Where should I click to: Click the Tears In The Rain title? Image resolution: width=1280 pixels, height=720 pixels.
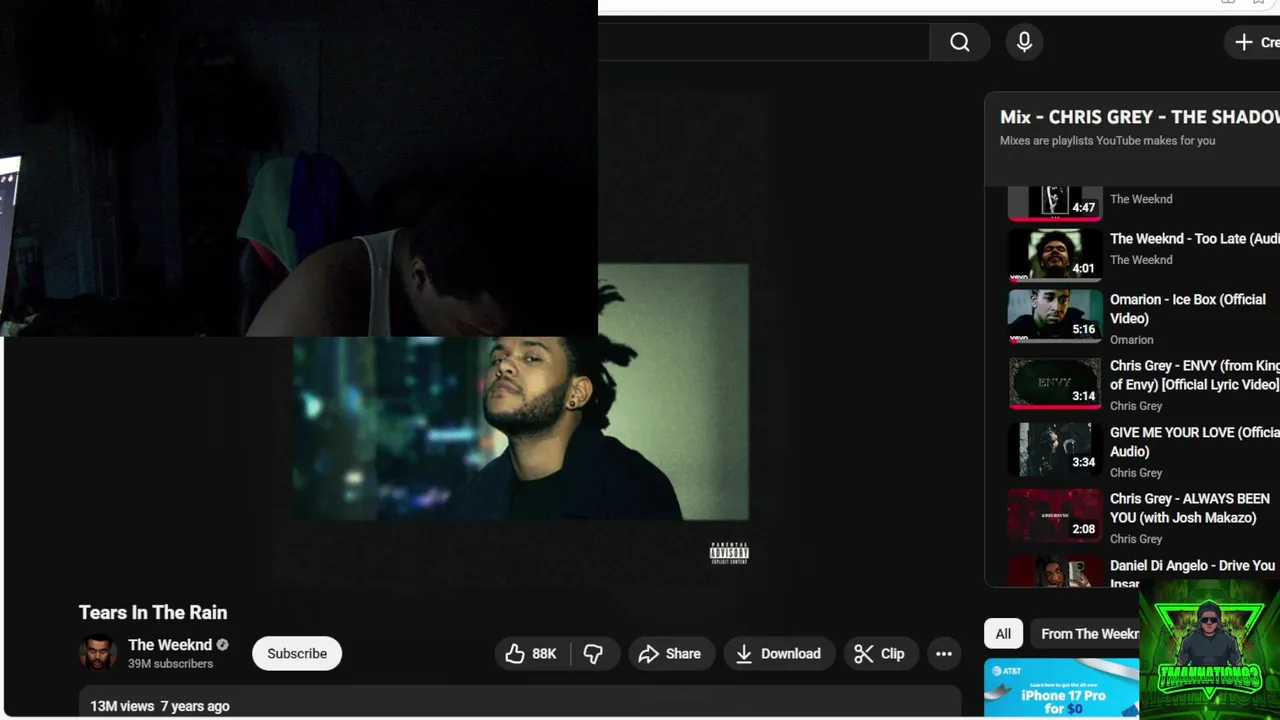[153, 613]
